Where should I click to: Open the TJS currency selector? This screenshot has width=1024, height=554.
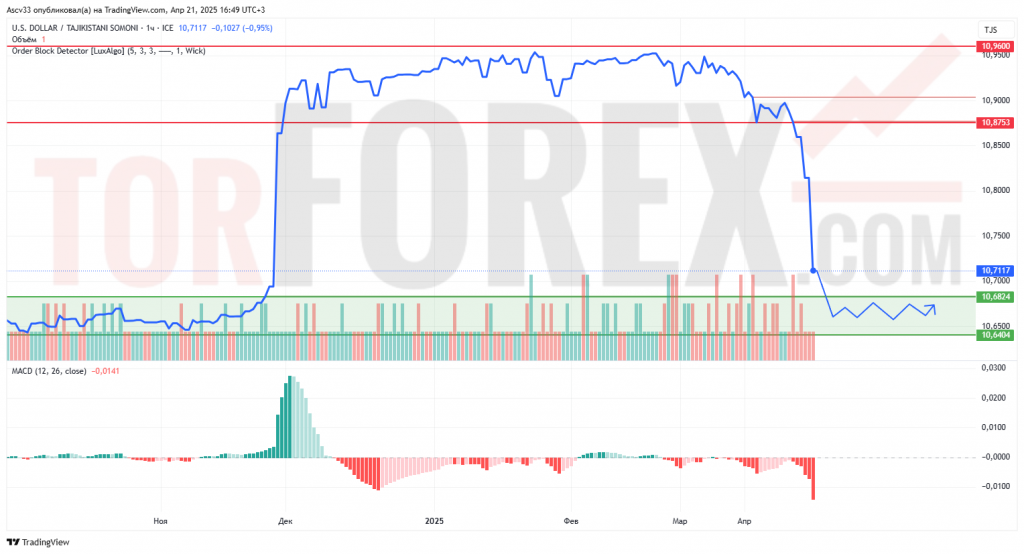tap(990, 30)
